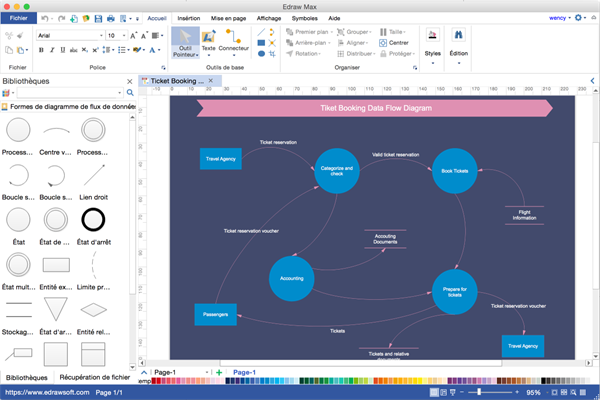Click the green add page button

(x=218, y=373)
